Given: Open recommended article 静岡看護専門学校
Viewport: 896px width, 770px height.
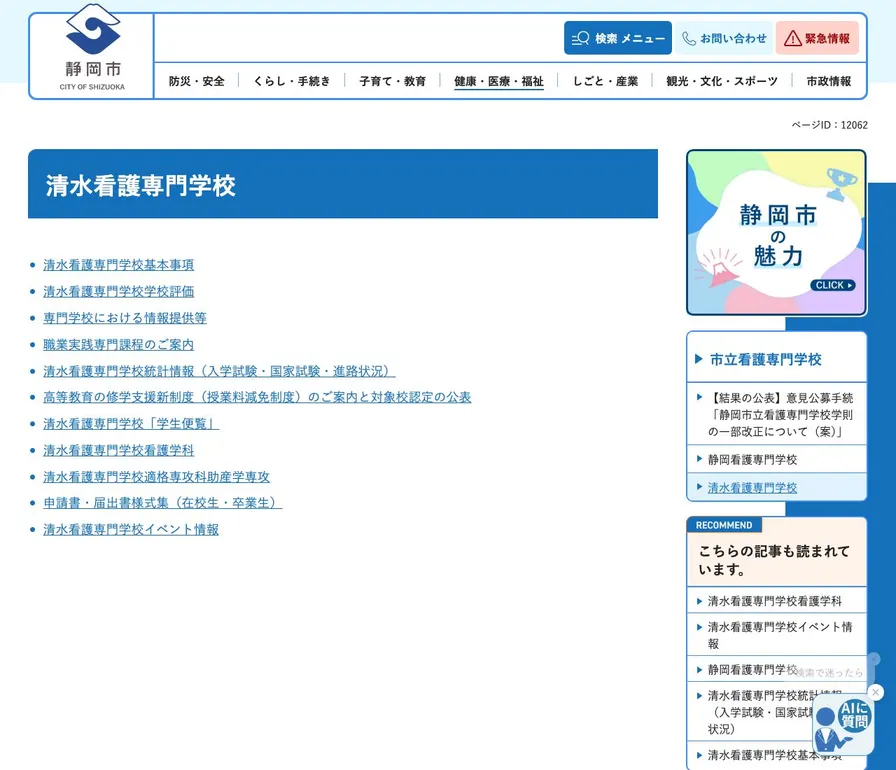Looking at the screenshot, I should tap(777, 669).
